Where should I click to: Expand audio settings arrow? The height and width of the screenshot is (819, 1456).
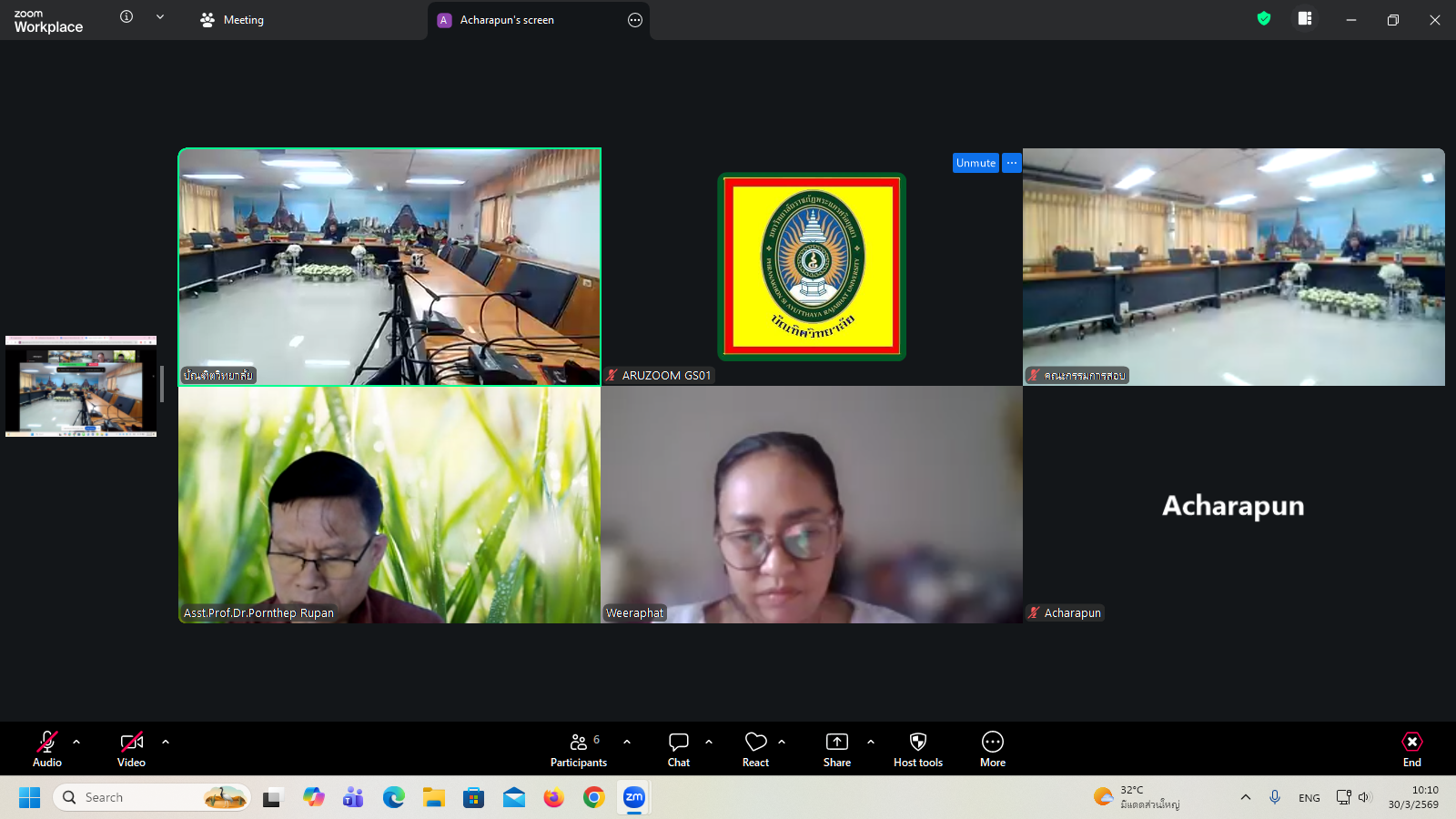tap(76, 742)
